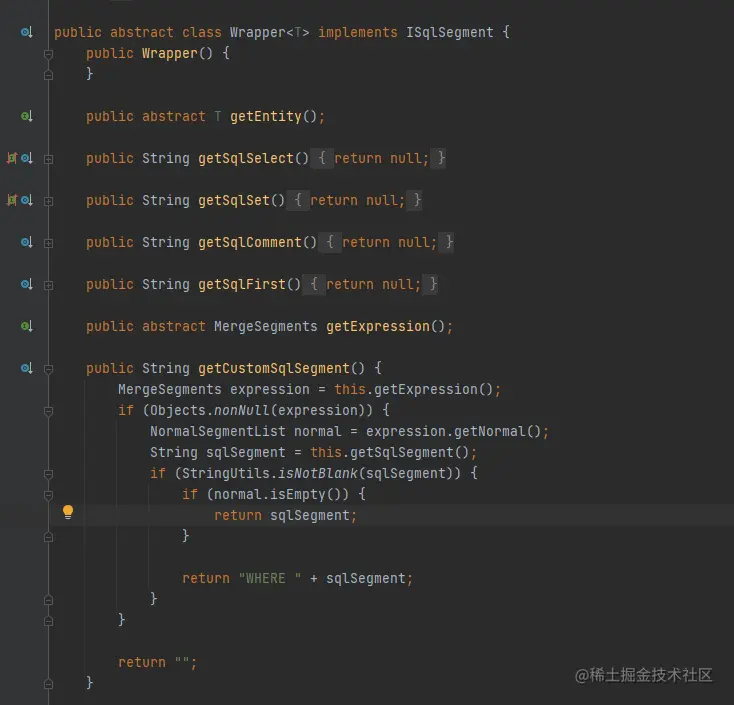This screenshot has width=734, height=705.
Task: Click the "WHERE " string literal
Action: click(x=270, y=579)
